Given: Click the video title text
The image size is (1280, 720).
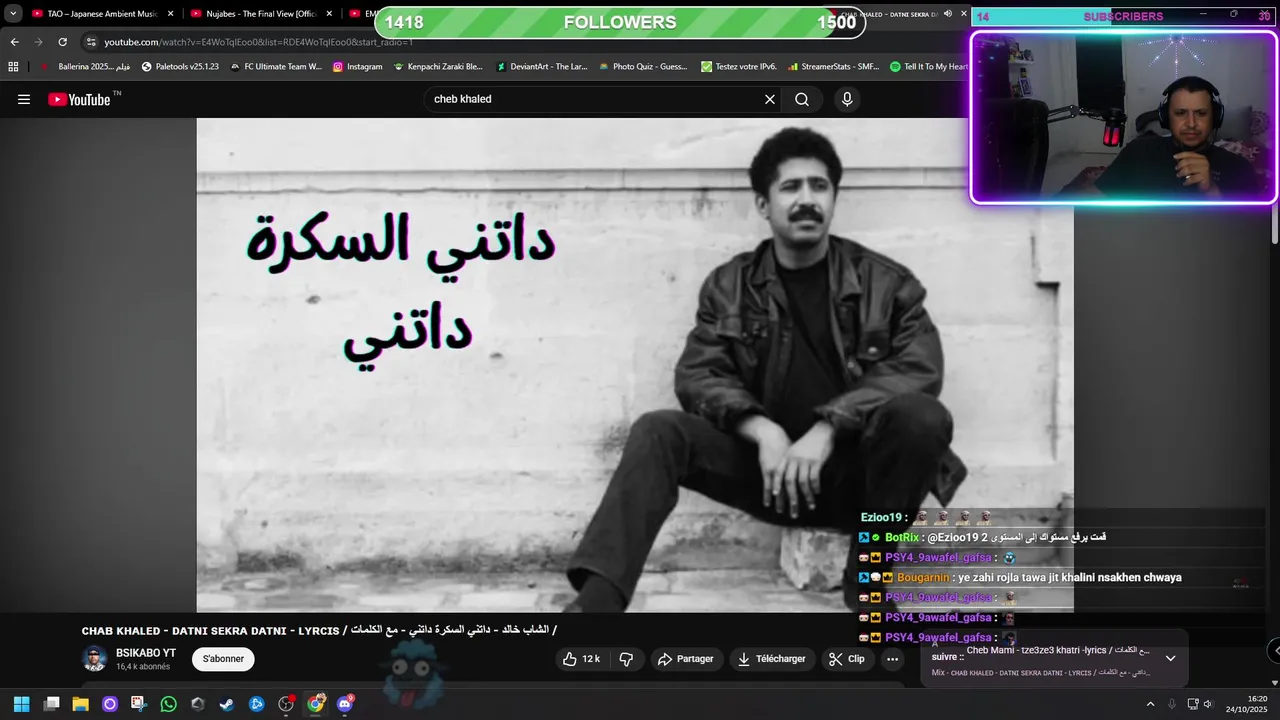Looking at the screenshot, I should click(319, 630).
